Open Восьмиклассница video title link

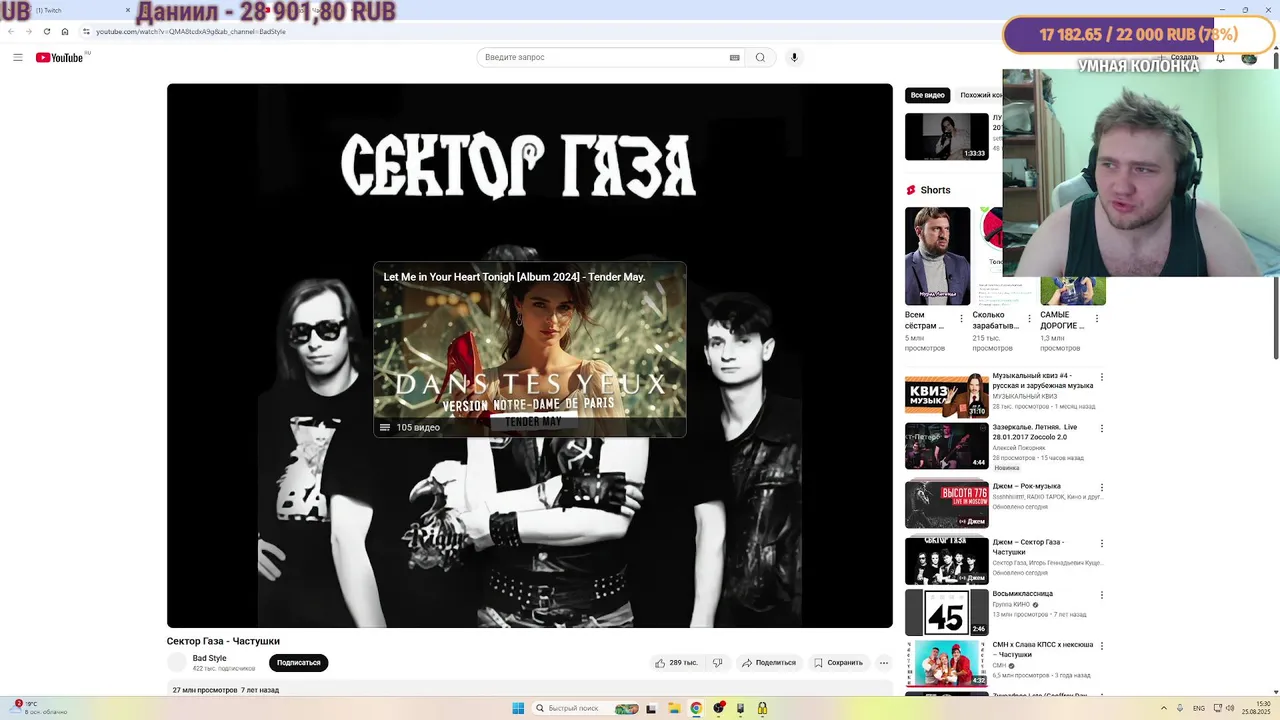pos(1022,593)
